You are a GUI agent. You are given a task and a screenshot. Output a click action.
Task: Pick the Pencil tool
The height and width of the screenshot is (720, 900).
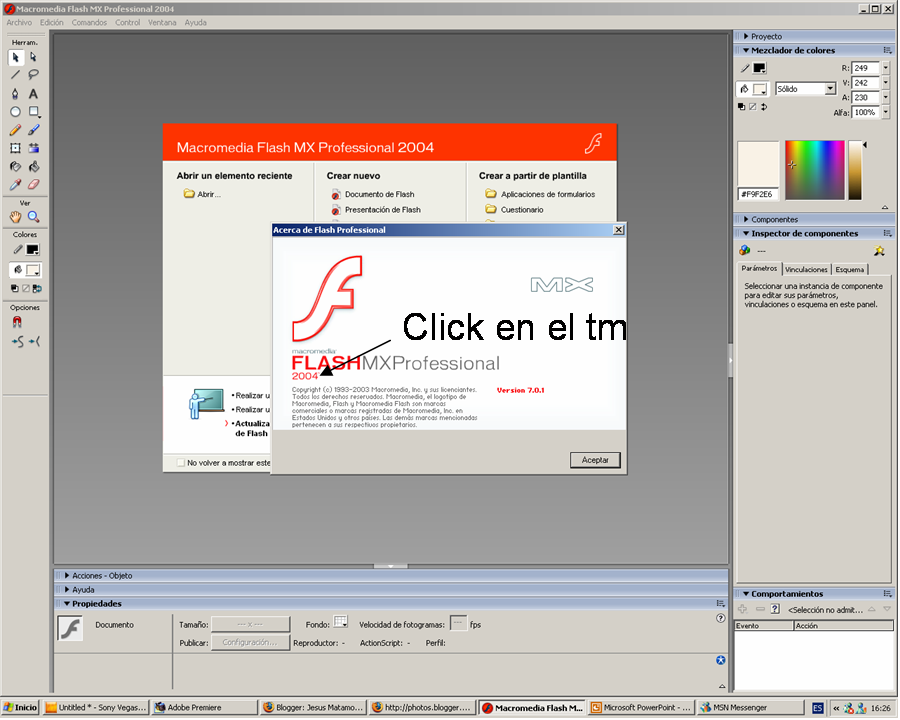[x=15, y=130]
